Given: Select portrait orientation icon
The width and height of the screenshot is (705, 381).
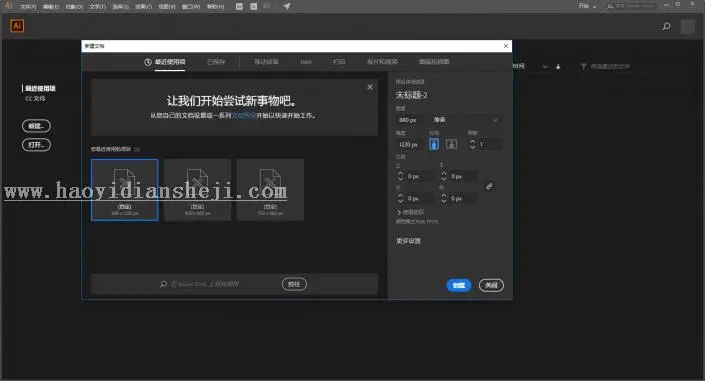Looking at the screenshot, I should [434, 144].
